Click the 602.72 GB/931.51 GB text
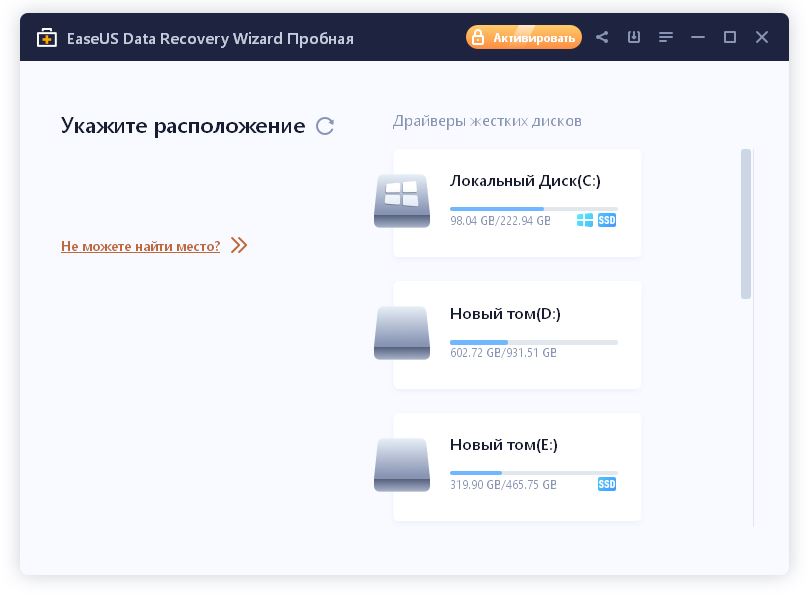The height and width of the screenshot is (607, 811). click(503, 353)
